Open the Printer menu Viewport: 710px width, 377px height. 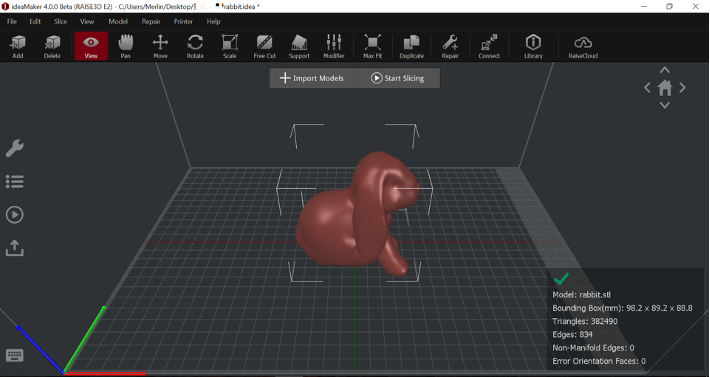pyautogui.click(x=183, y=21)
